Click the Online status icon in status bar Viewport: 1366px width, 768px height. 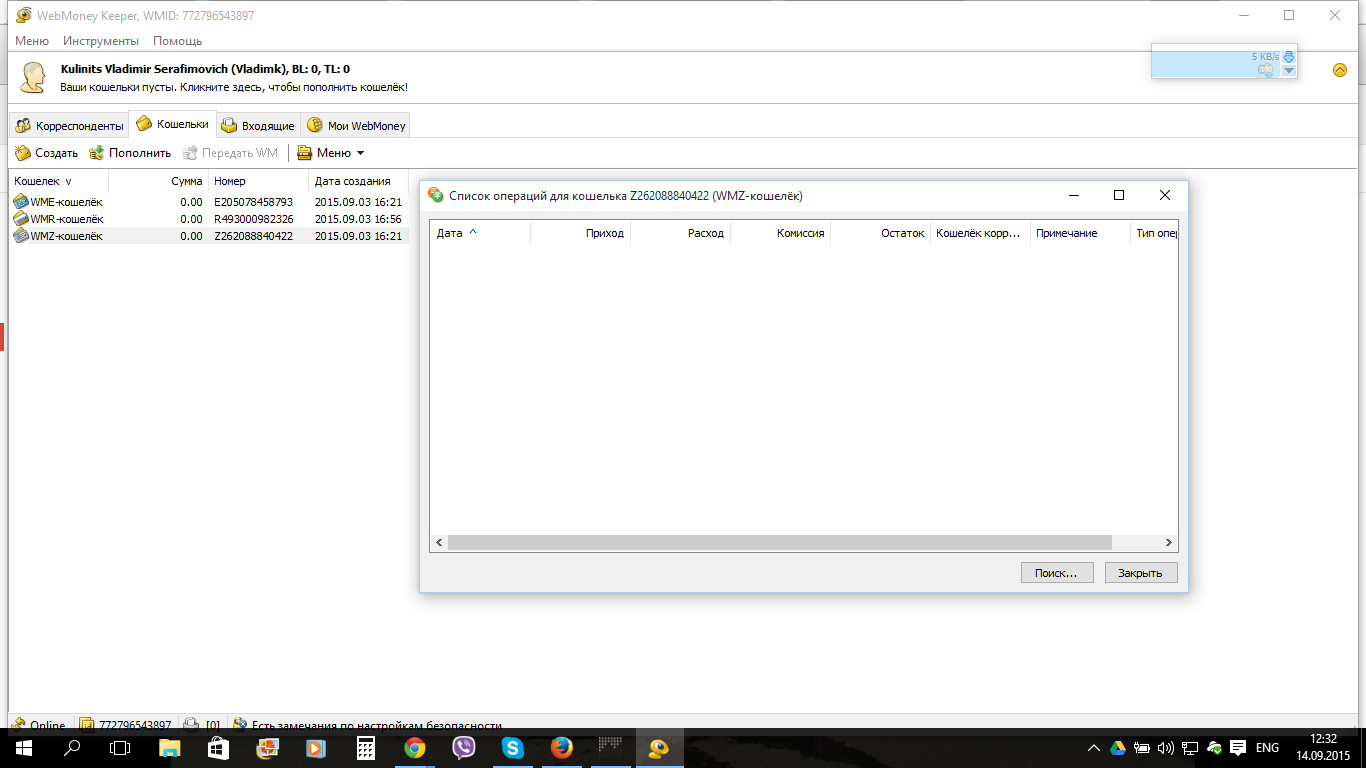[x=18, y=725]
